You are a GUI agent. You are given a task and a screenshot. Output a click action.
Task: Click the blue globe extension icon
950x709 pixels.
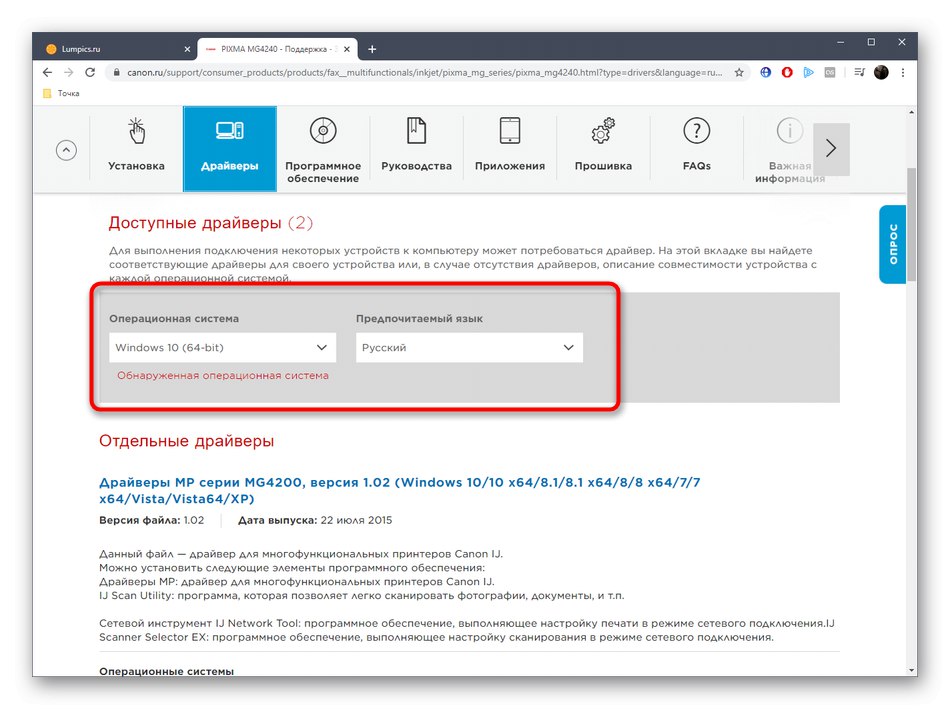point(765,72)
